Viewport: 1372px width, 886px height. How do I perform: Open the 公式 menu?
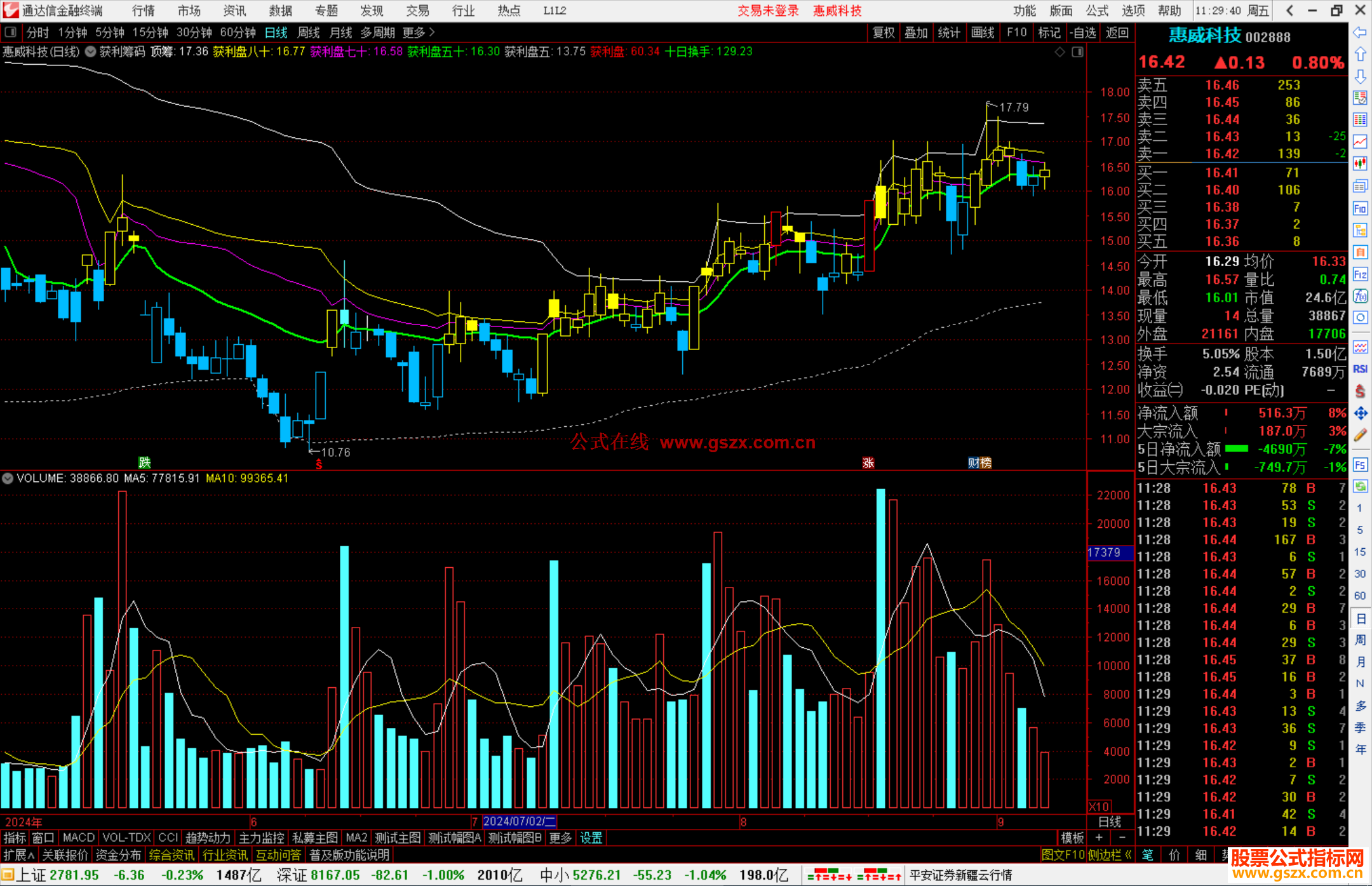tap(1097, 10)
